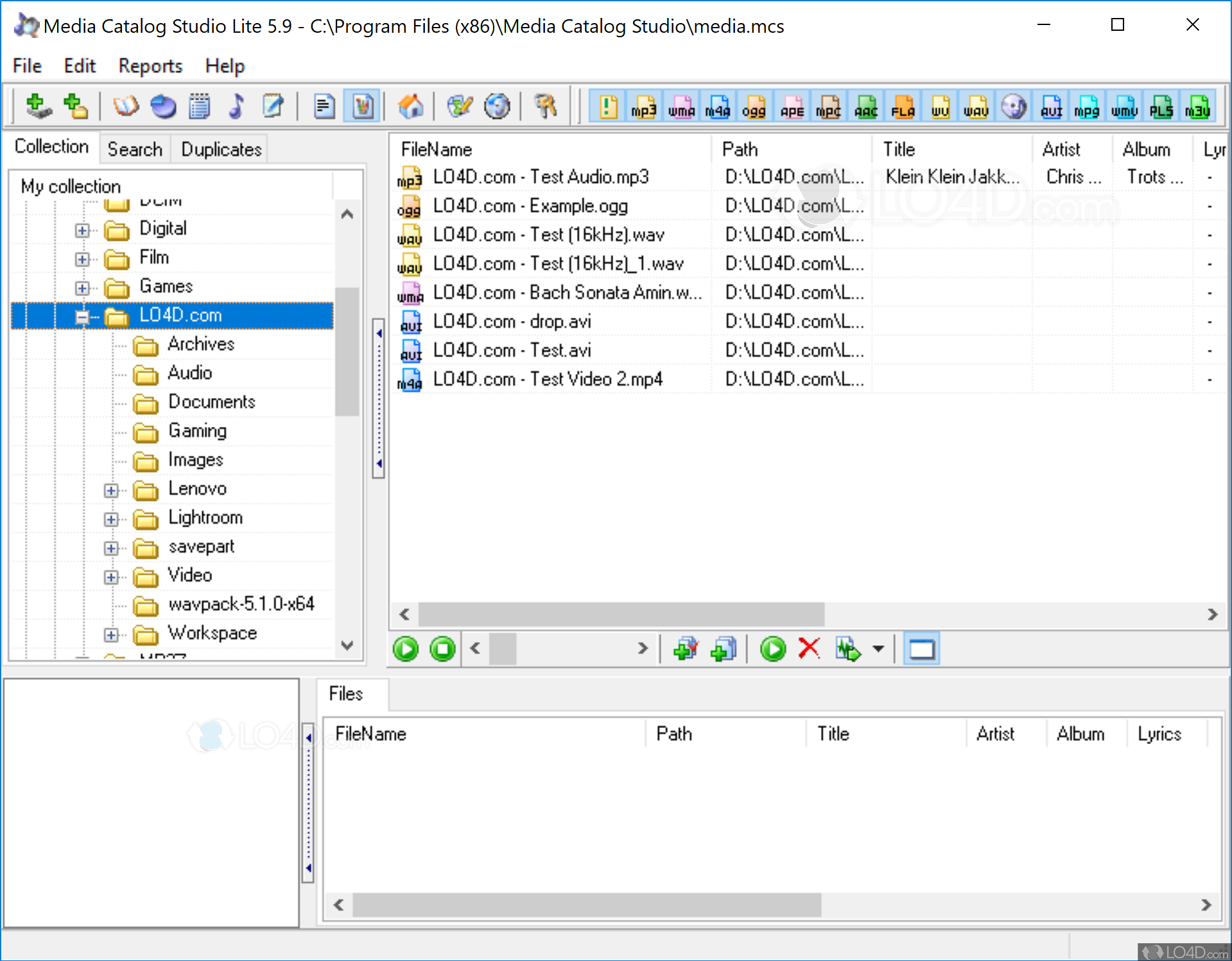Expand the Lenovo folder in the tree
The height and width of the screenshot is (961, 1232).
[x=110, y=490]
